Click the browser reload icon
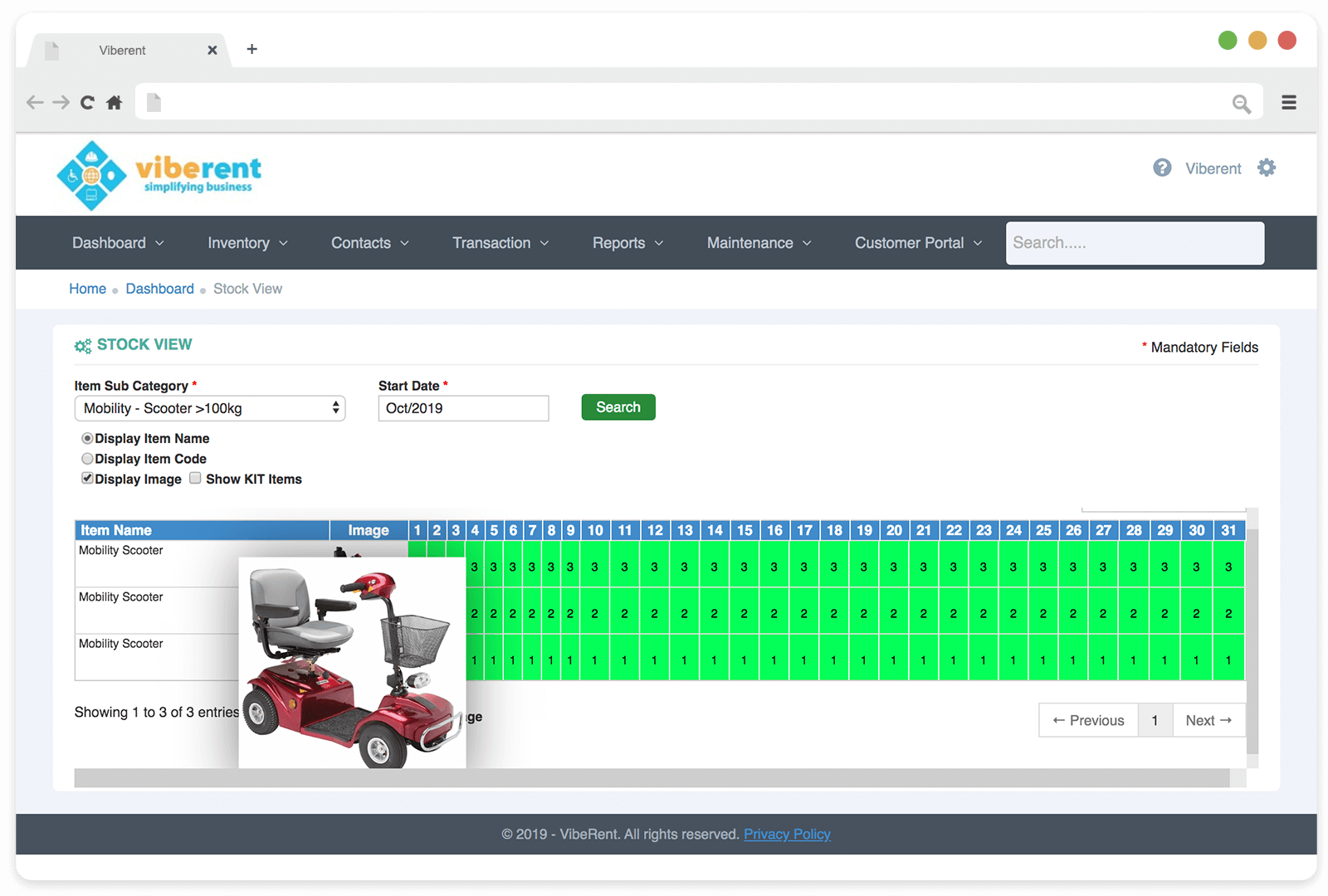Screen dimensions: 1328x896 87,102
